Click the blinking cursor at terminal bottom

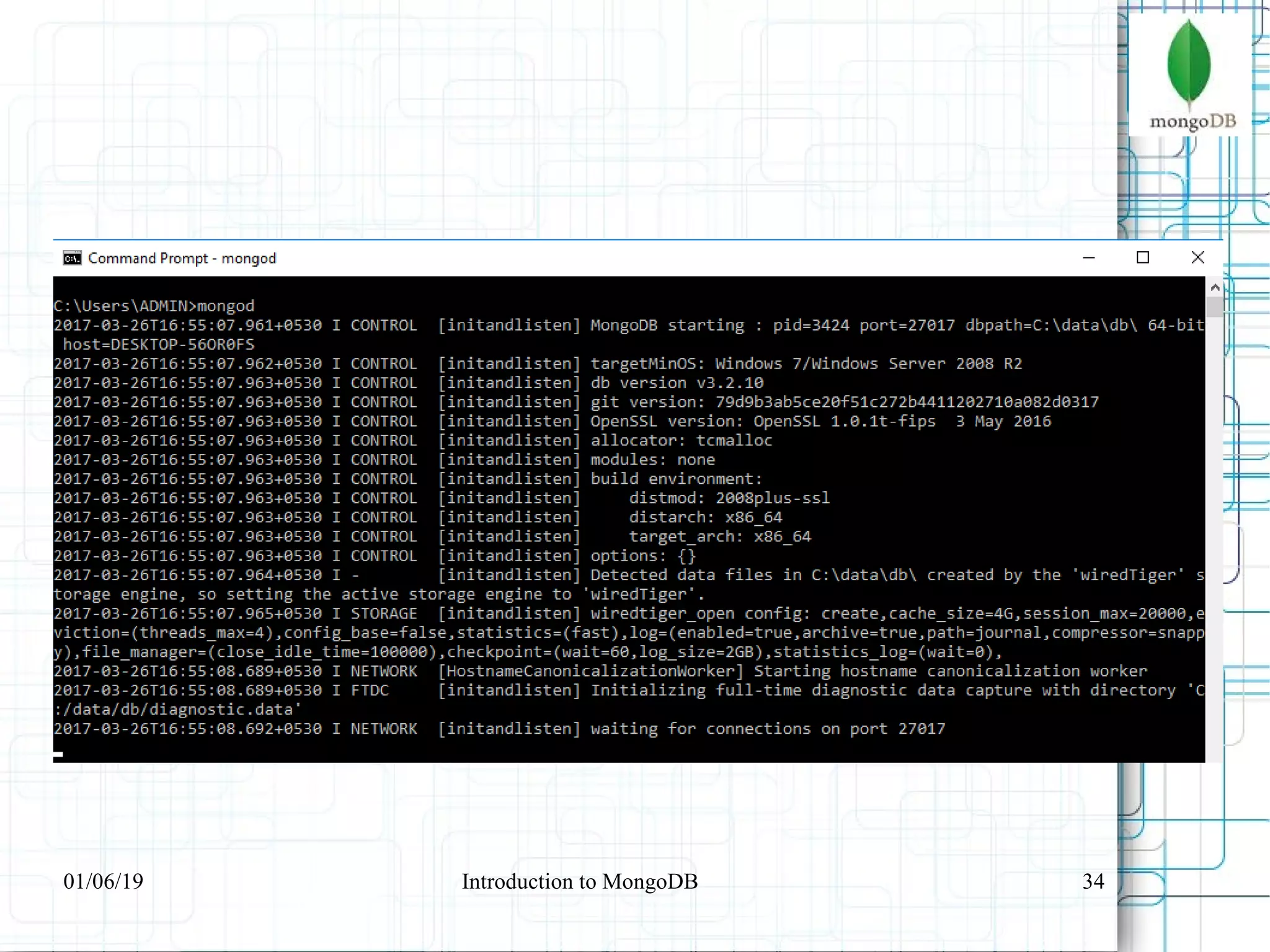[58, 754]
